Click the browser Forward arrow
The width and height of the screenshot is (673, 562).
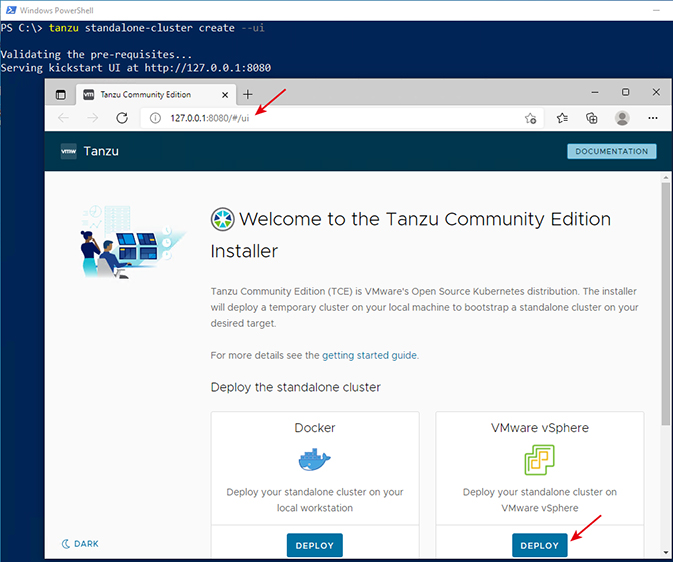[x=93, y=118]
